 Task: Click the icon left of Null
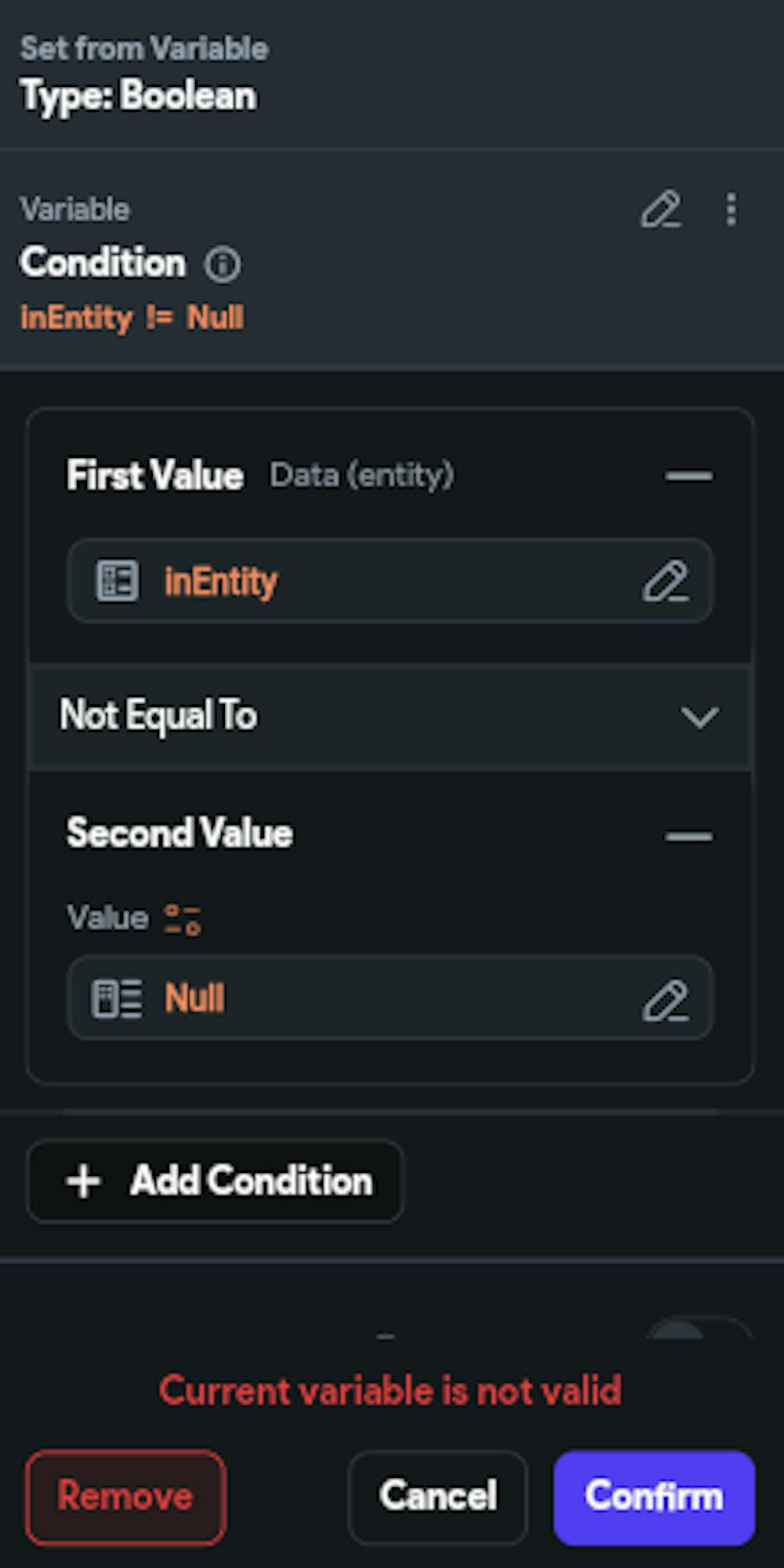tap(117, 999)
